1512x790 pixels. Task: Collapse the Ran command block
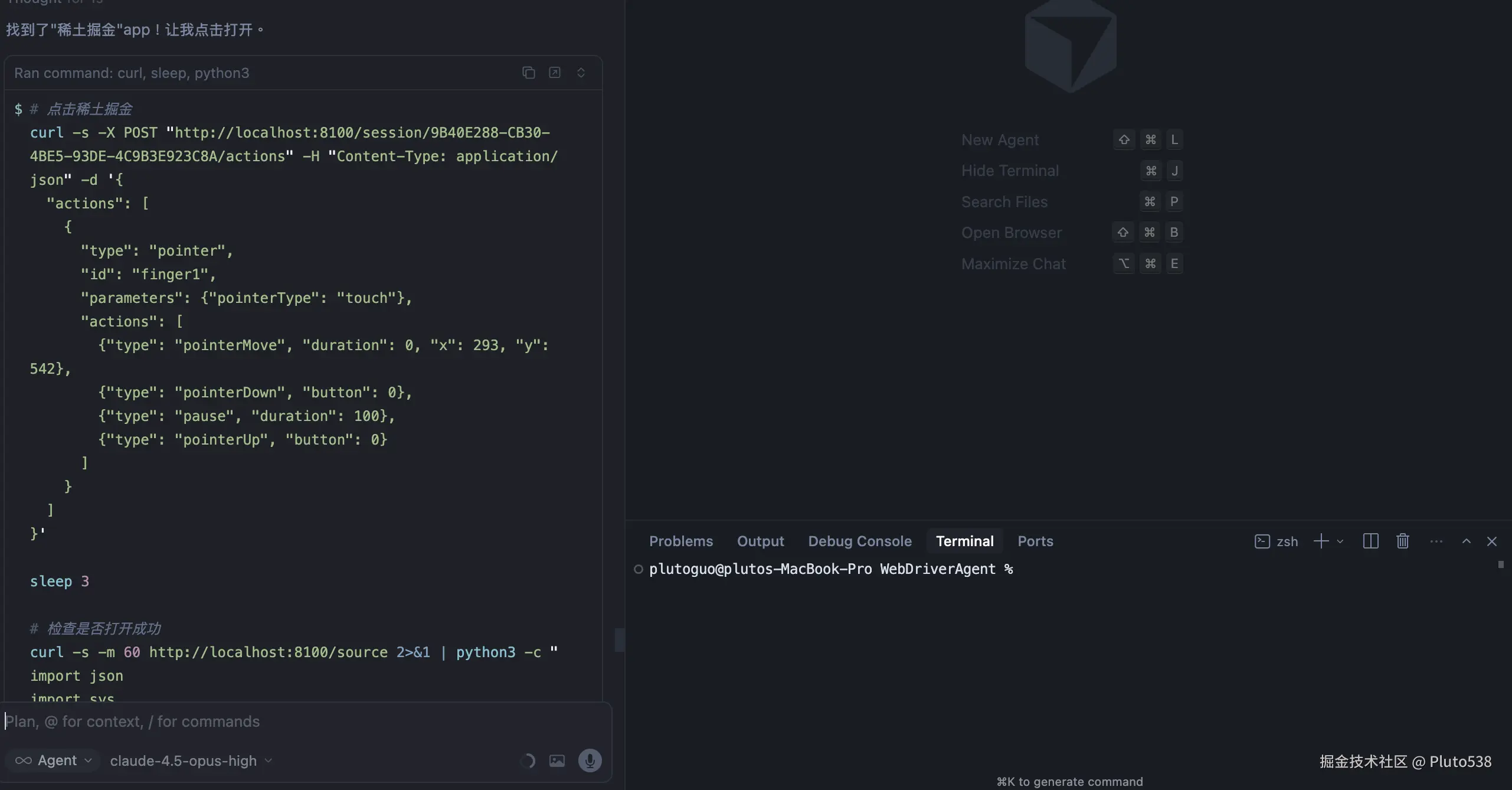pos(581,73)
